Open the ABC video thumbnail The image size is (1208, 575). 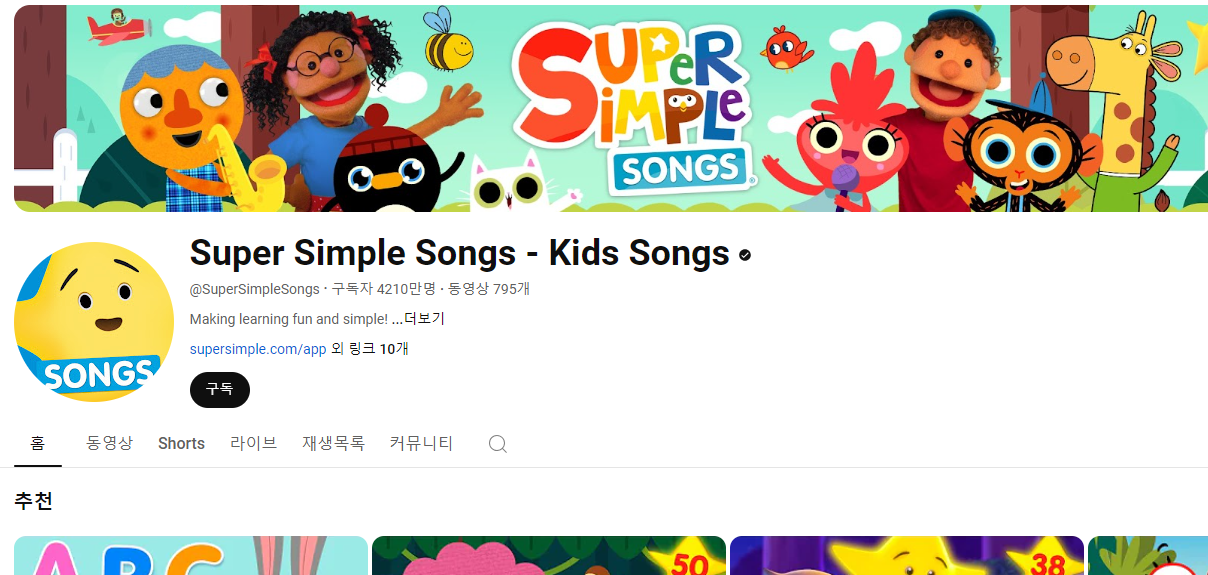[191, 556]
